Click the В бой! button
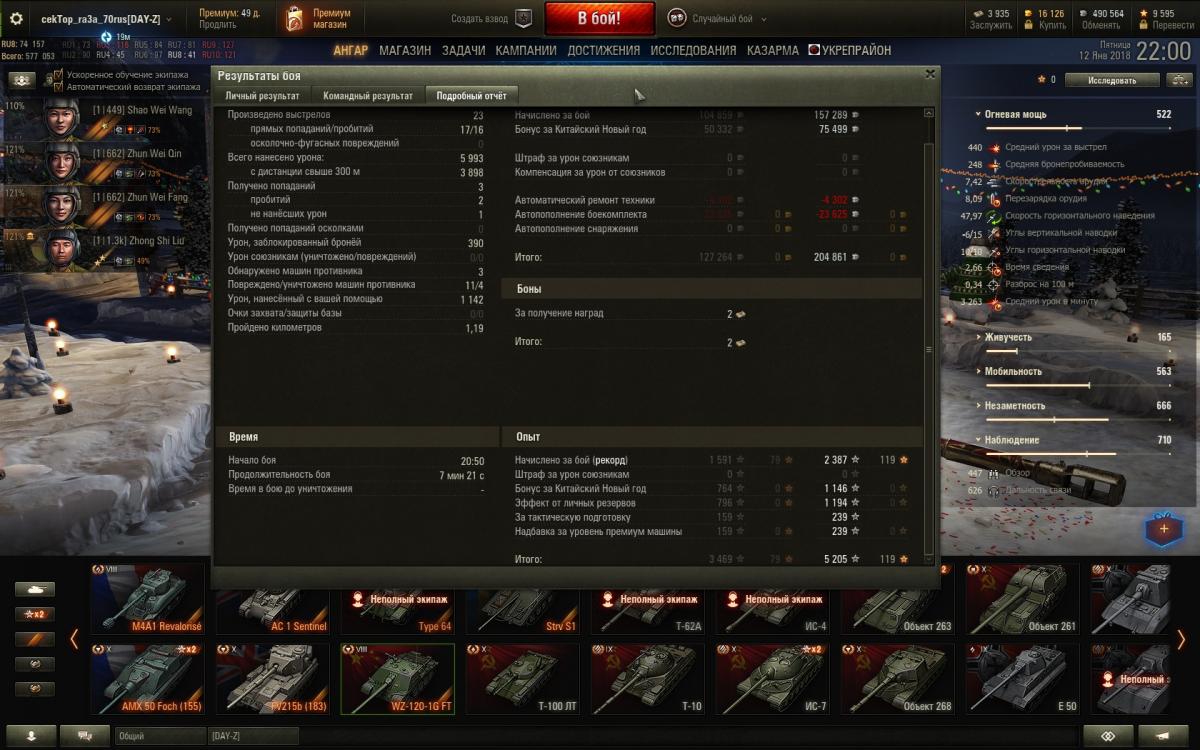The width and height of the screenshot is (1200, 750). pyautogui.click(x=600, y=18)
